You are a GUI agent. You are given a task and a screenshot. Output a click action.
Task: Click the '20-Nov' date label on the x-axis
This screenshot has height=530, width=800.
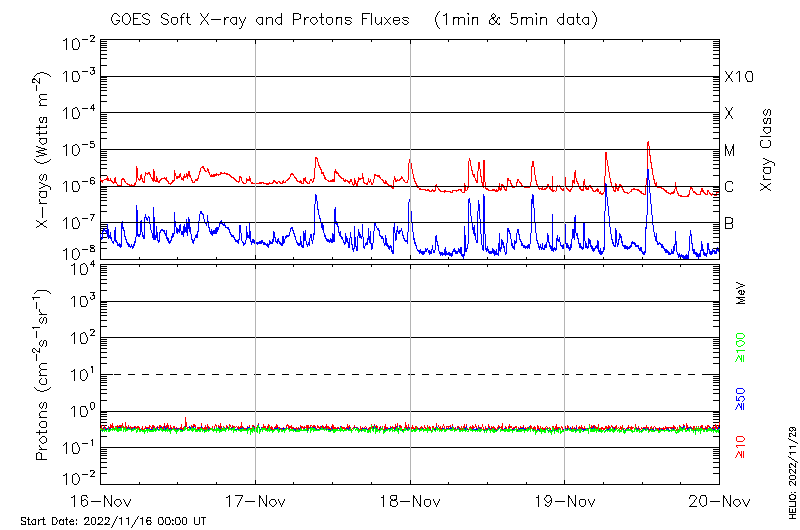coord(718,500)
